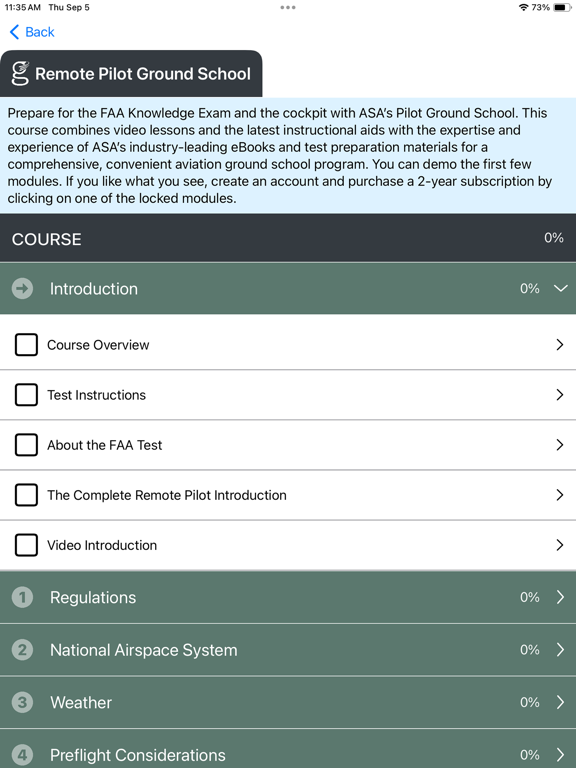Click the Introduction arrow circle icon
This screenshot has height=768, width=576.
pos(23,288)
